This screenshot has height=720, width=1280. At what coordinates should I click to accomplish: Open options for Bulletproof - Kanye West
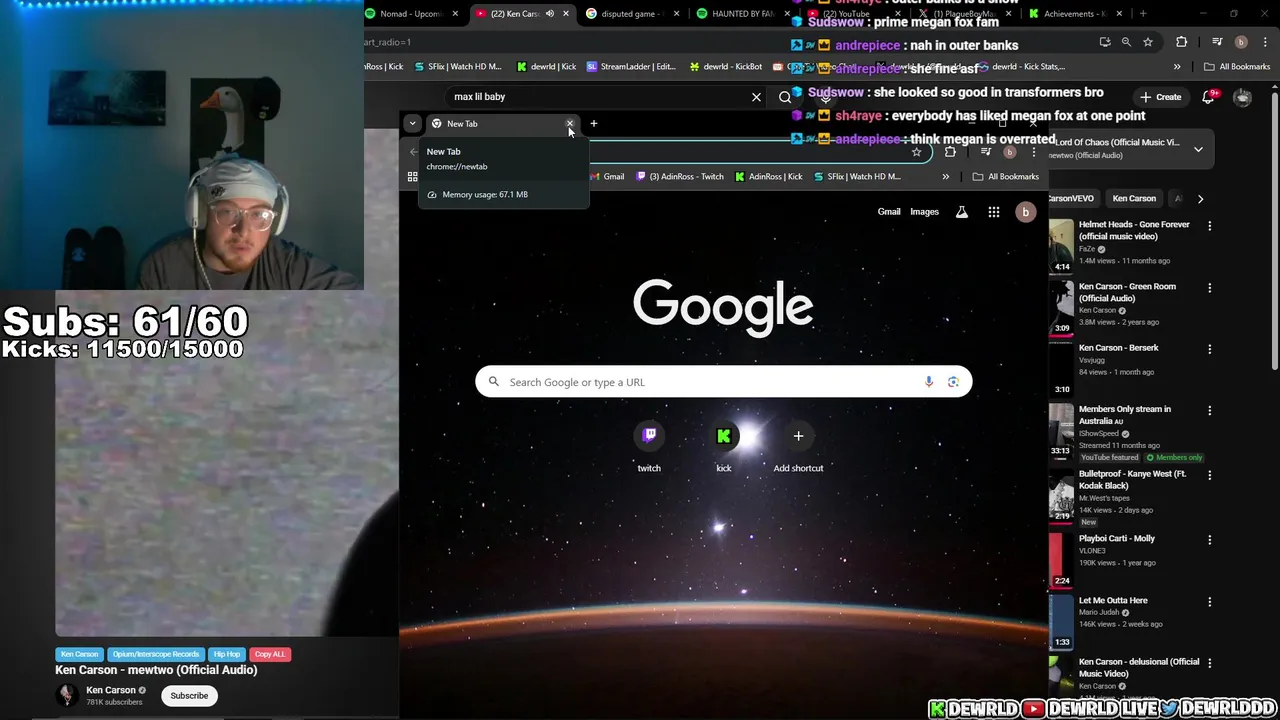[x=1209, y=475]
